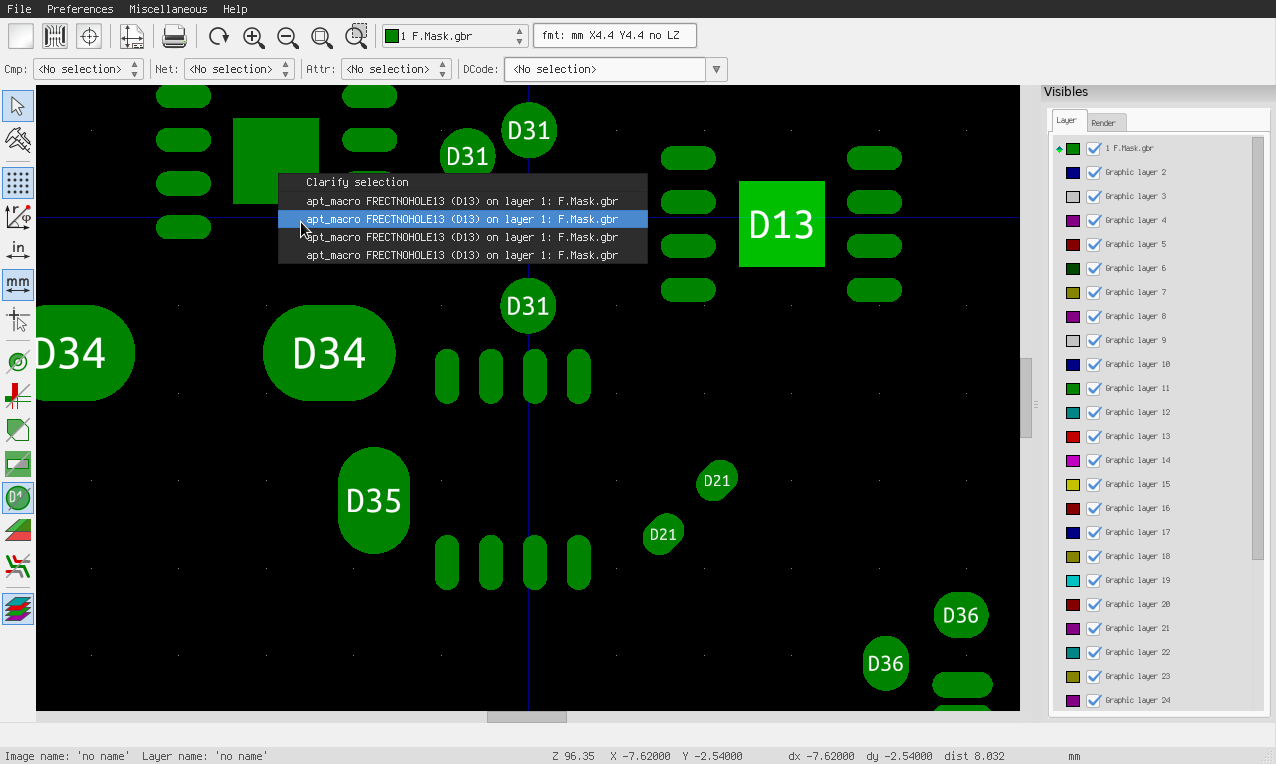Activate the measure tool
Image resolution: width=1276 pixels, height=764 pixels.
(18, 138)
